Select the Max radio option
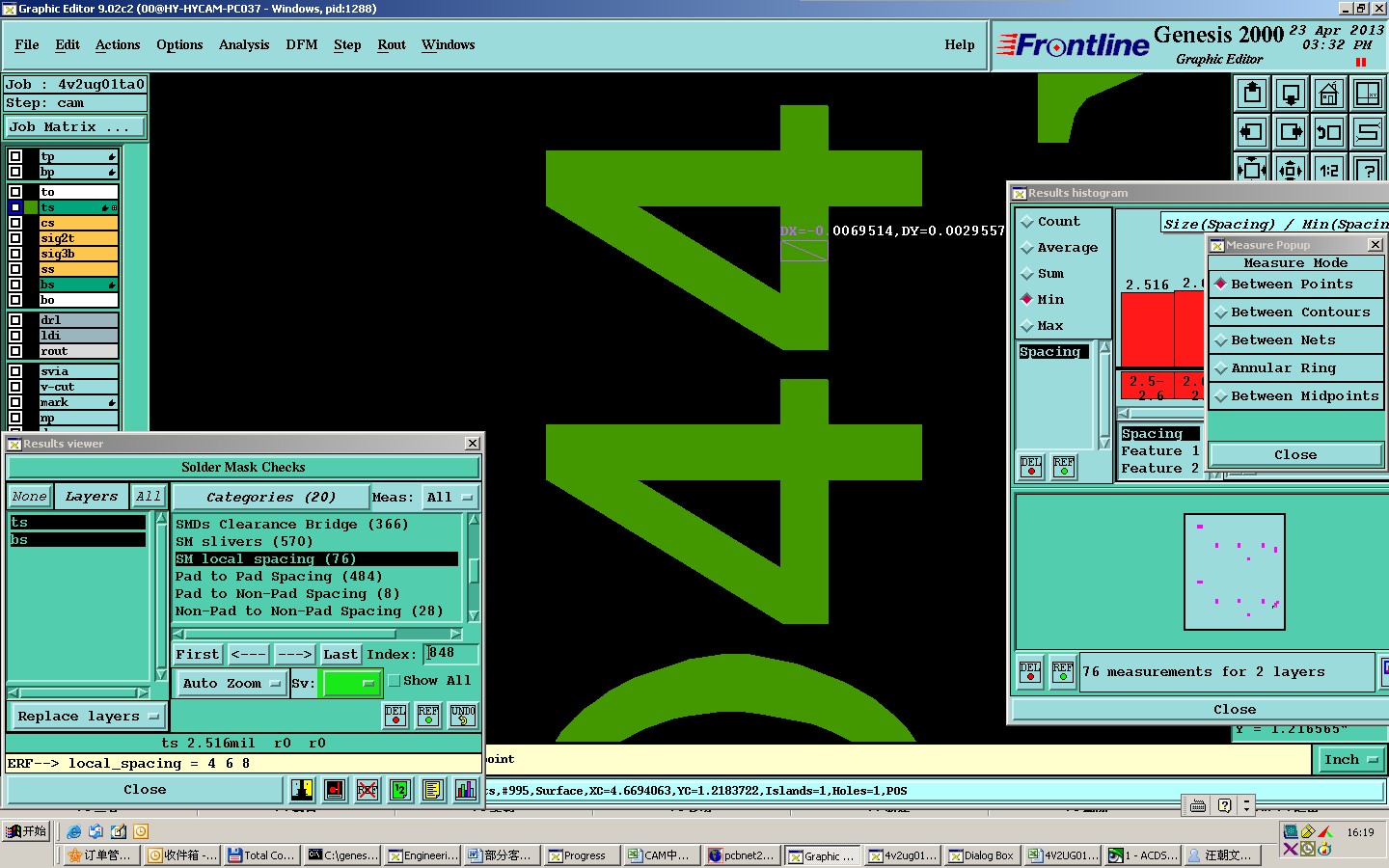This screenshot has height=868, width=1389. 1027,326
